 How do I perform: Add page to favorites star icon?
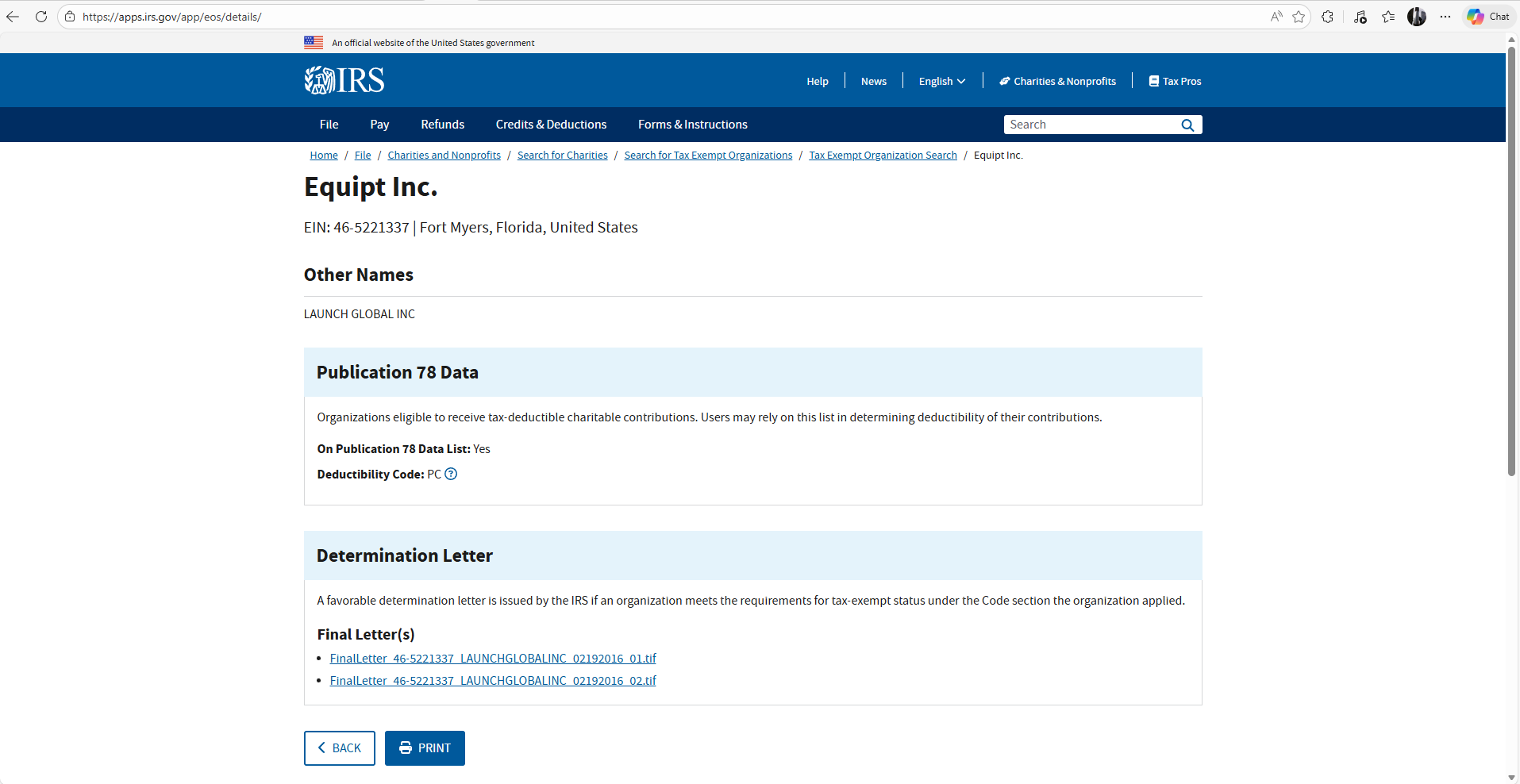click(x=1299, y=17)
